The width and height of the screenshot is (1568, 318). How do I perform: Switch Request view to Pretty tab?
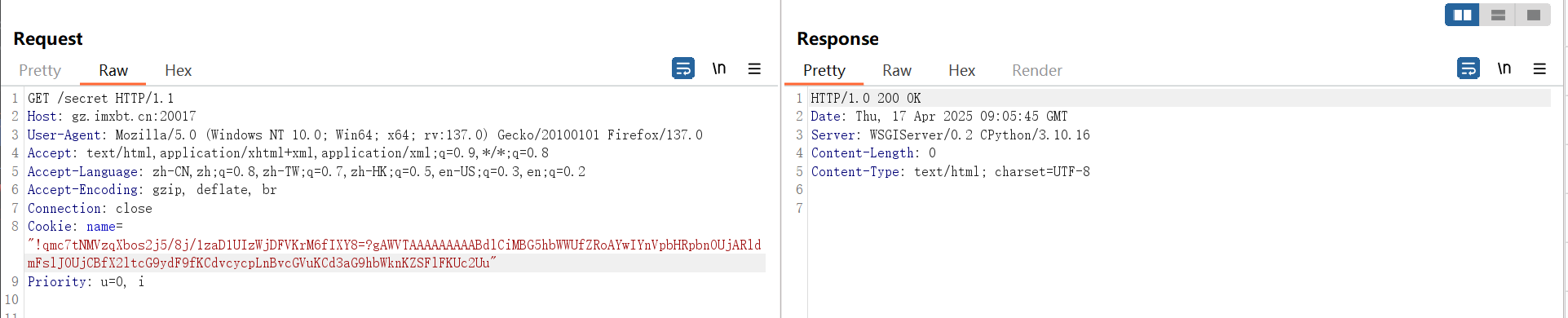[x=40, y=70]
